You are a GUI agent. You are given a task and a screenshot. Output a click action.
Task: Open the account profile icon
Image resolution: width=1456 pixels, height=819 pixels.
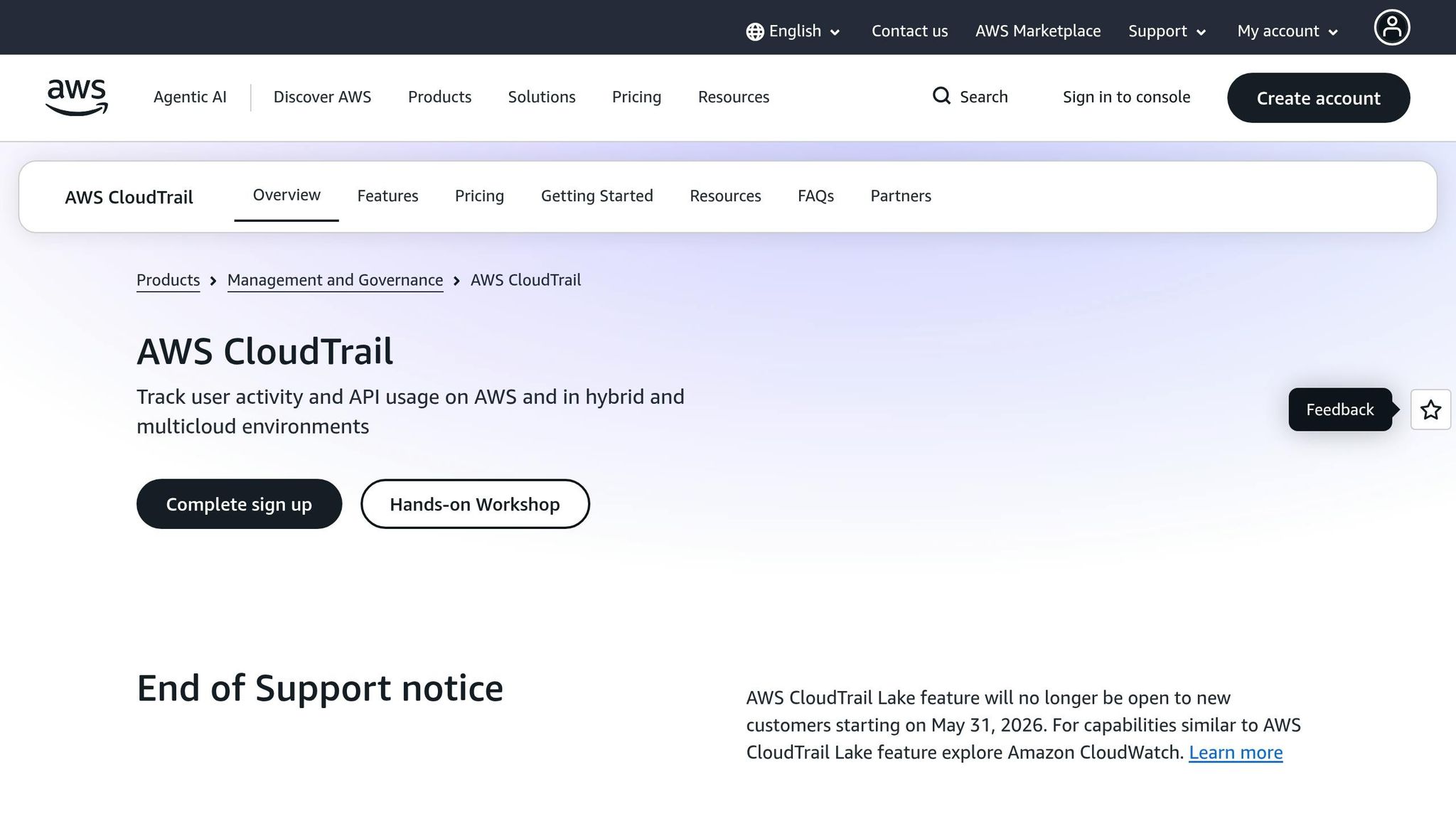click(1391, 27)
